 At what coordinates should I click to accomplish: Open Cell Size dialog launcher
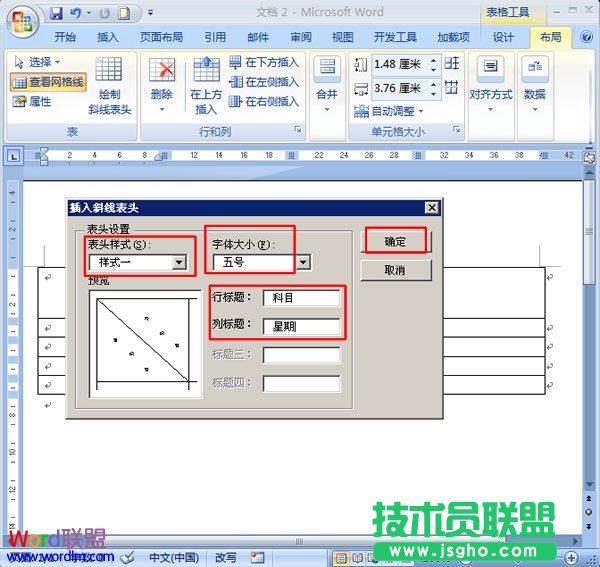click(x=456, y=130)
